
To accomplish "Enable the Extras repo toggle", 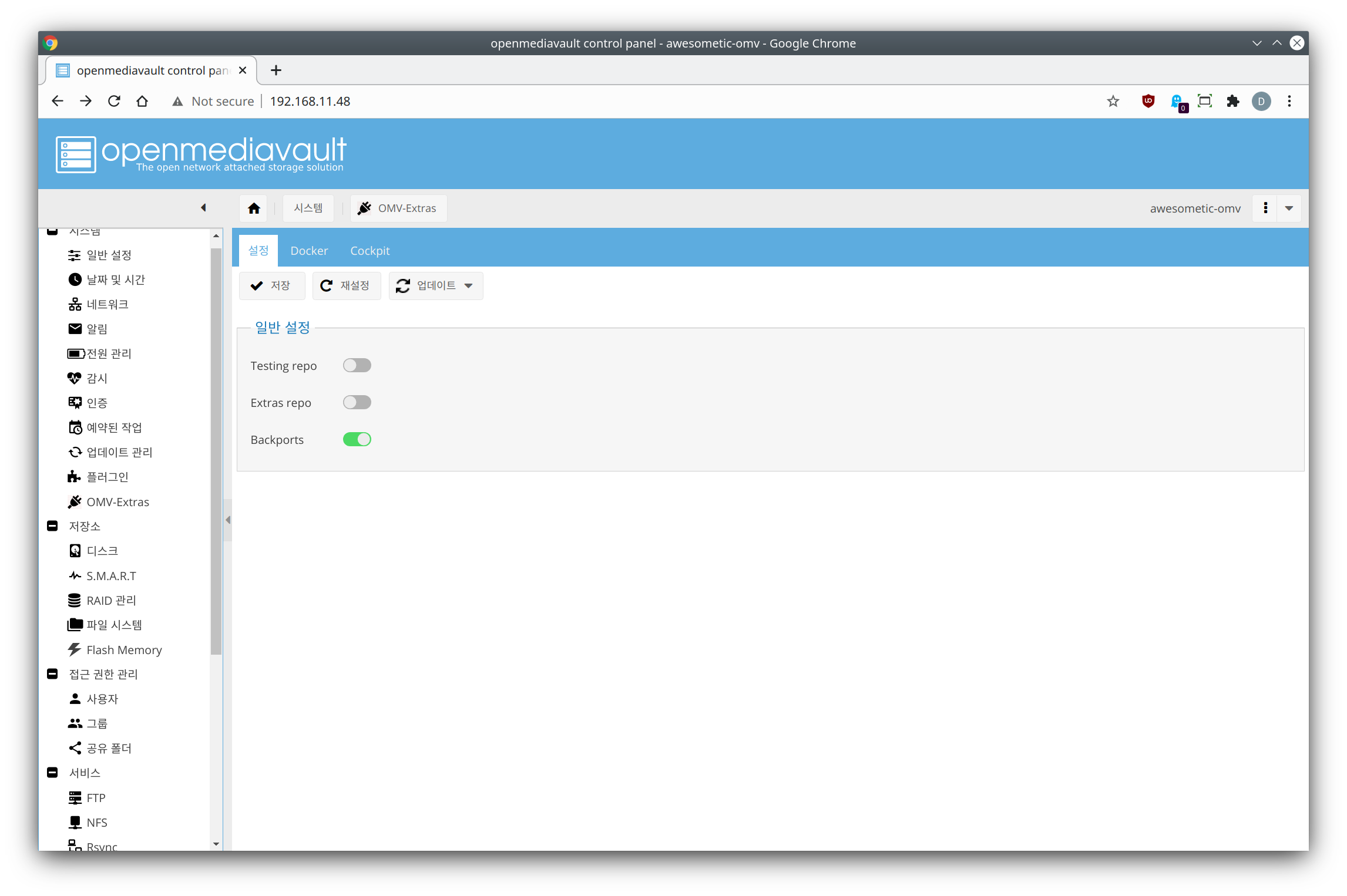I will [357, 402].
